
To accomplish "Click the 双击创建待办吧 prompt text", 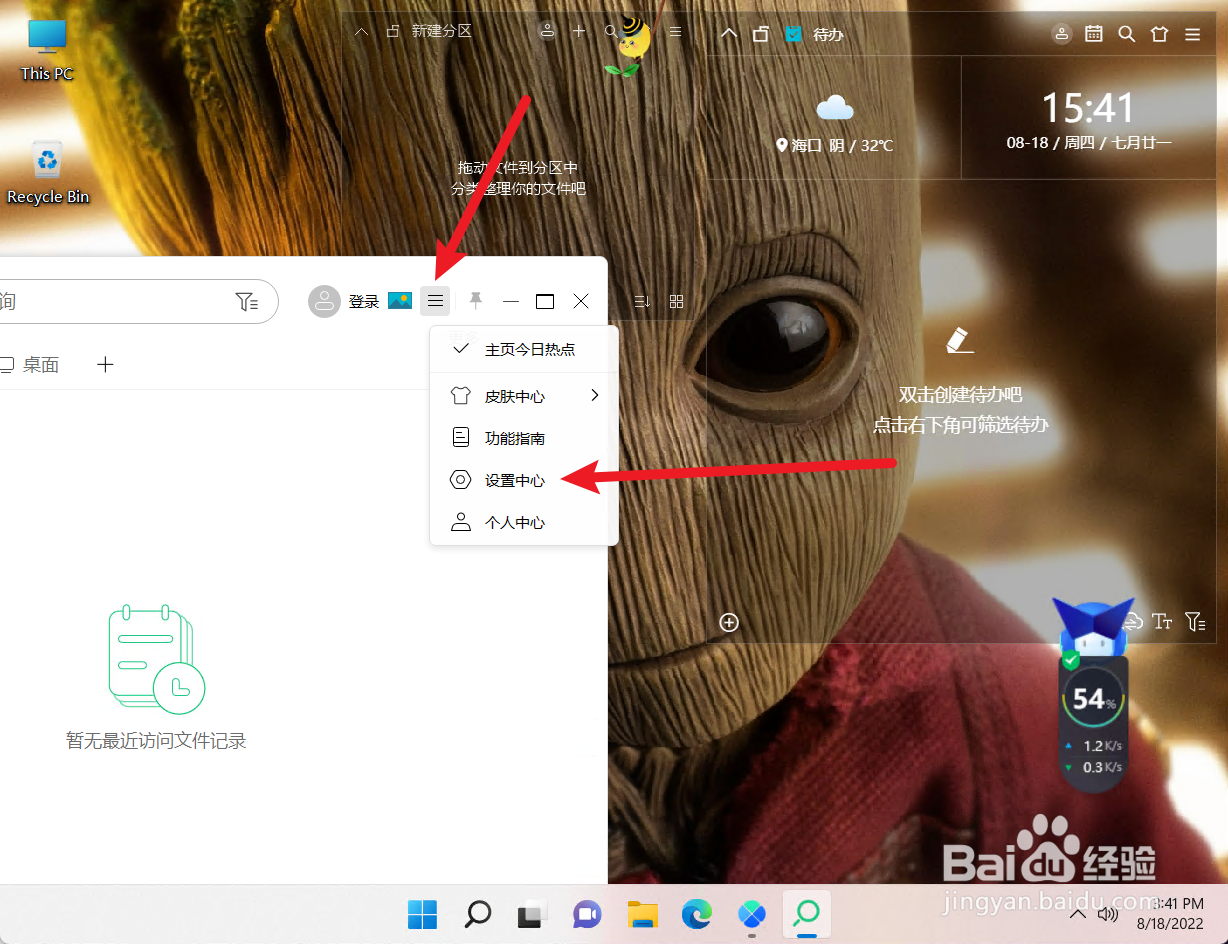I will click(x=960, y=395).
